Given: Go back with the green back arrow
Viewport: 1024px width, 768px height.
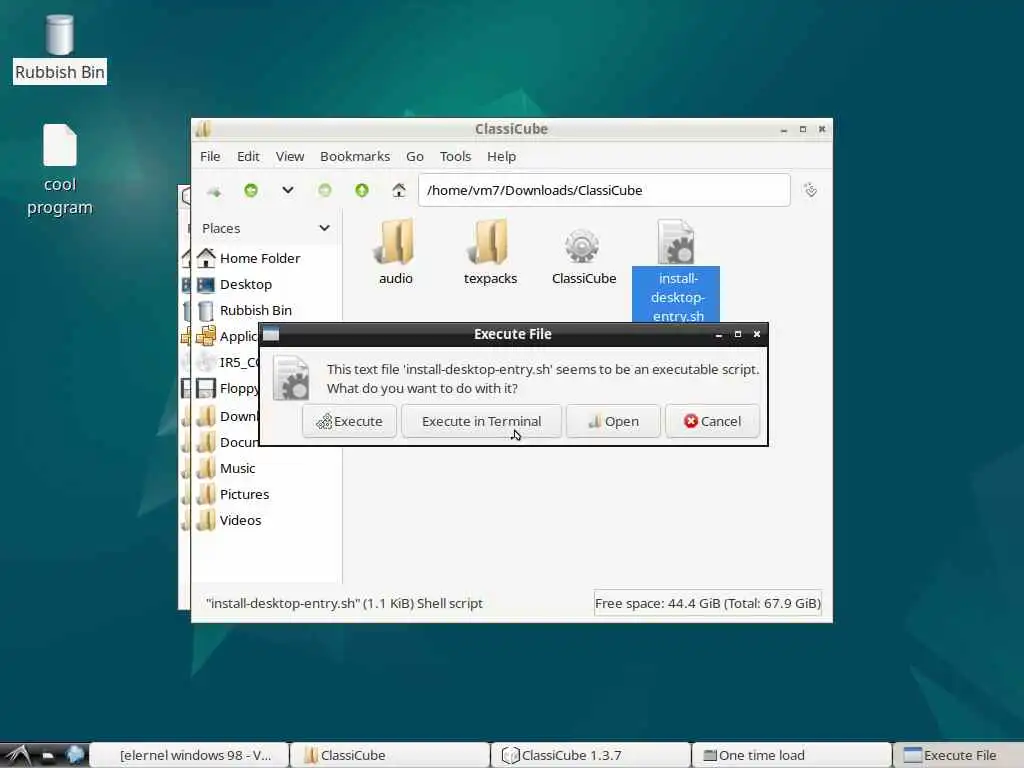Looking at the screenshot, I should 251,190.
